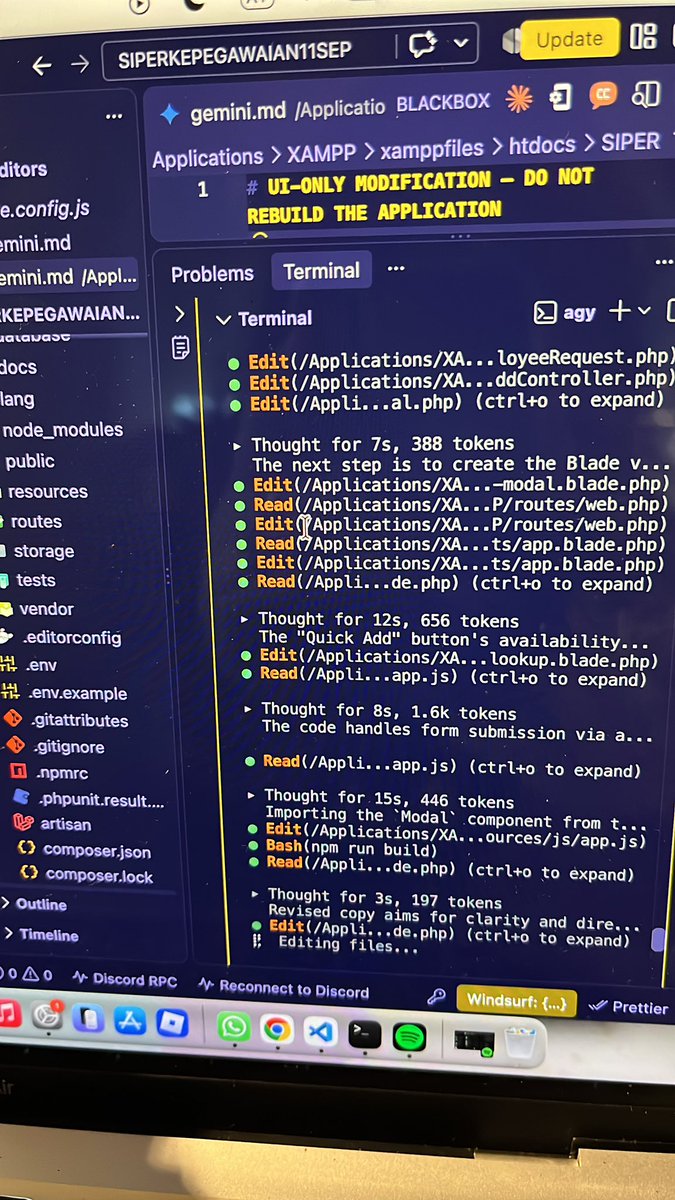The image size is (675, 1200).
Task: Expand the 'Thought for 8s, 1.6k tokens' block
Action: click(382, 713)
